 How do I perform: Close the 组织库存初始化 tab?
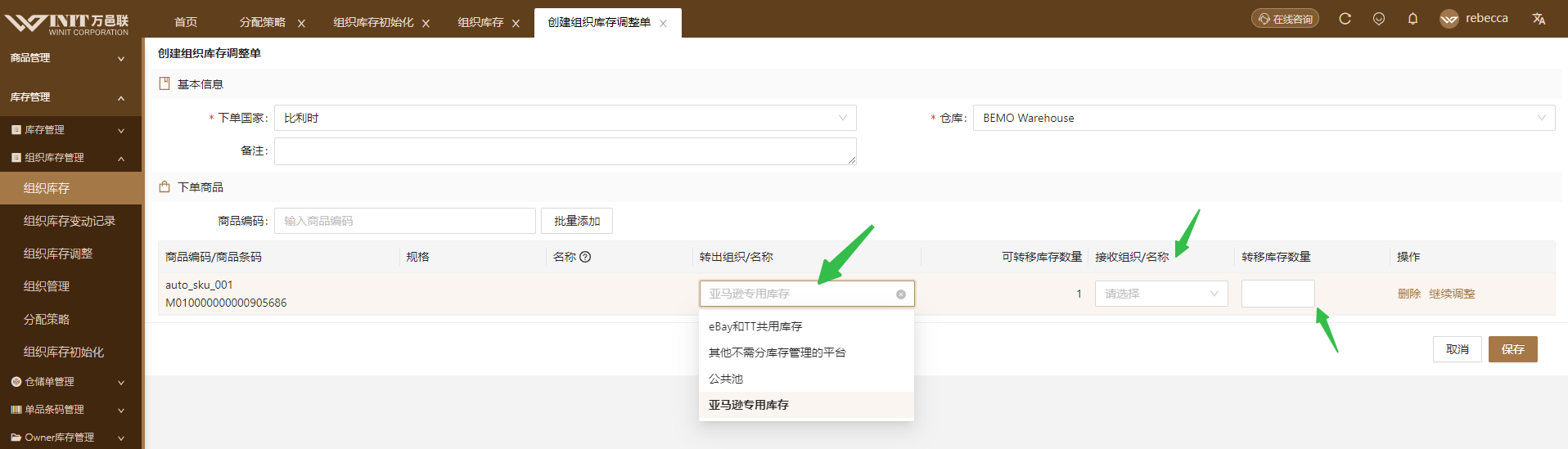pos(426,24)
